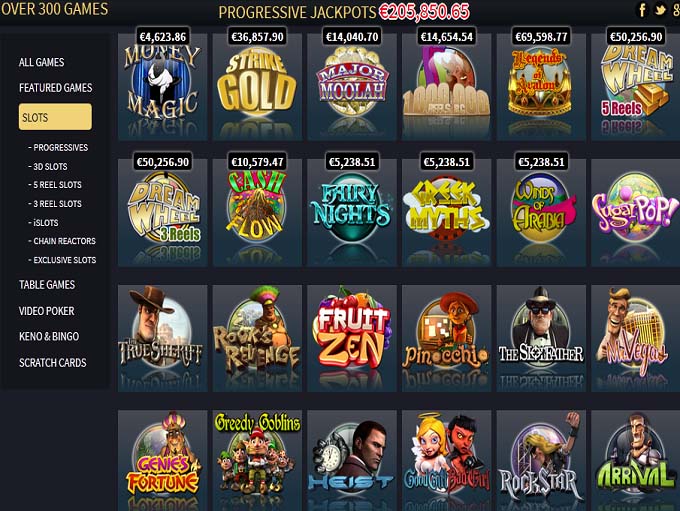680x511 pixels.
Task: Open Chain Reactors subcategory
Action: tap(62, 241)
